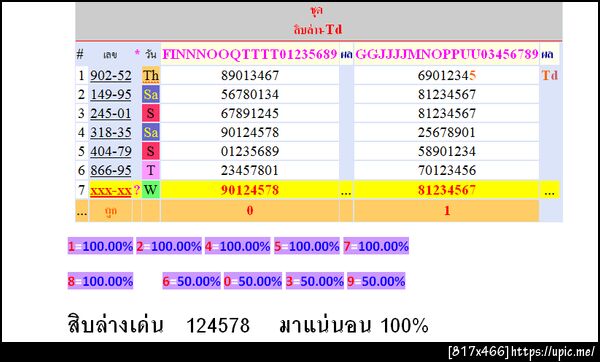
Task: Select the Th day badge in row 1
Action: coord(151,75)
